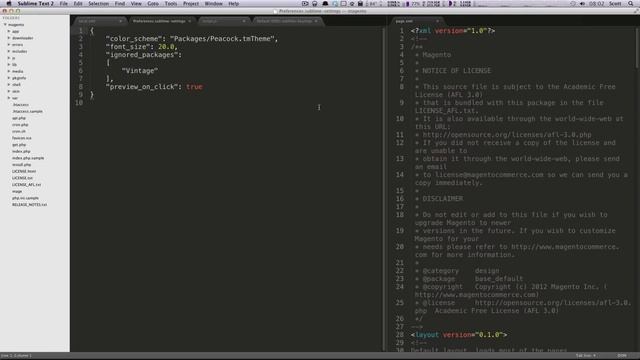Open the Sublime Text 2 application menu
Screen dimensions: 640x360
coord(36,3)
